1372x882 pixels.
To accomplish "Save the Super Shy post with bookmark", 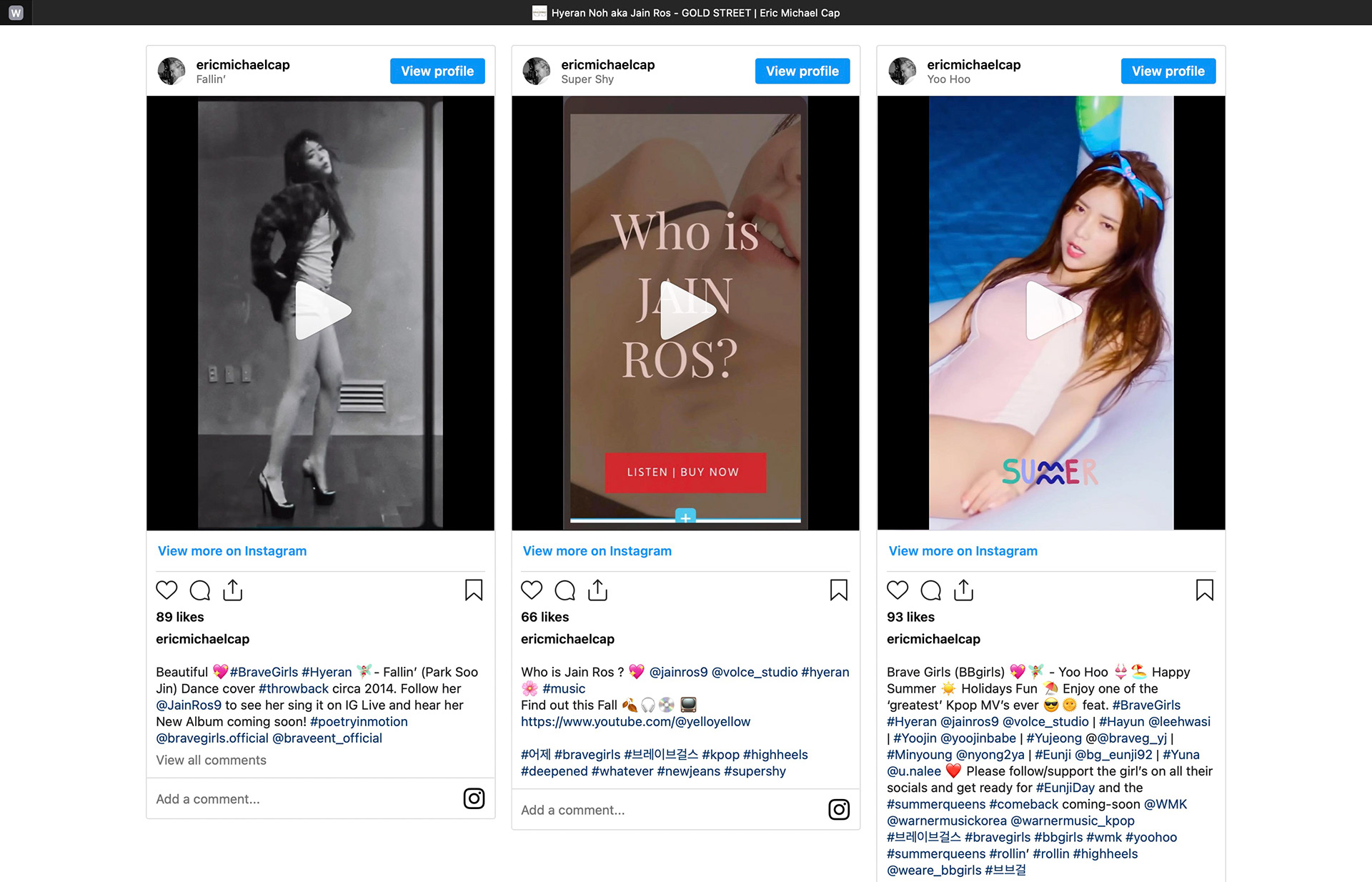I will click(x=839, y=590).
